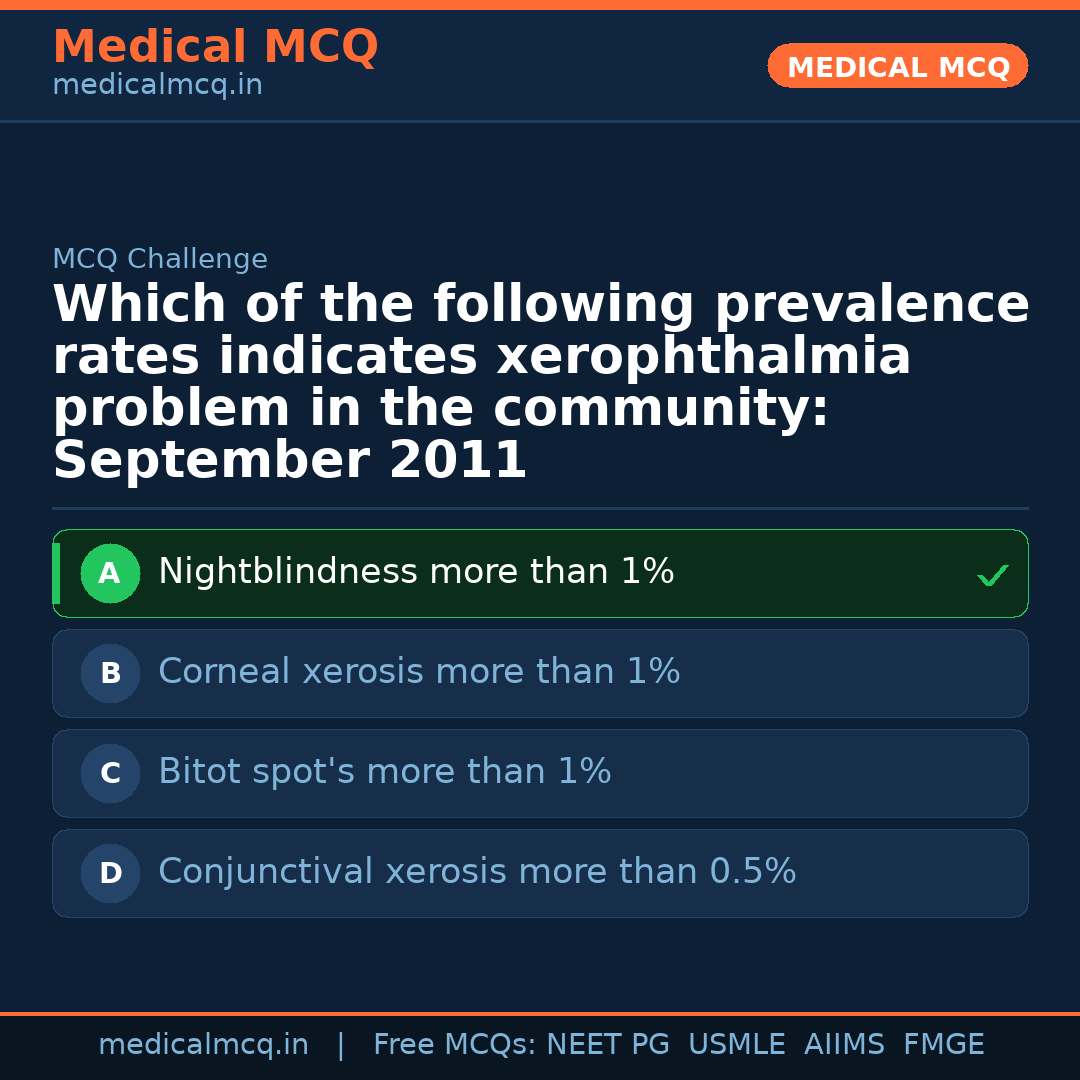Click "Free MCQs:" text in footer

click(x=455, y=1045)
